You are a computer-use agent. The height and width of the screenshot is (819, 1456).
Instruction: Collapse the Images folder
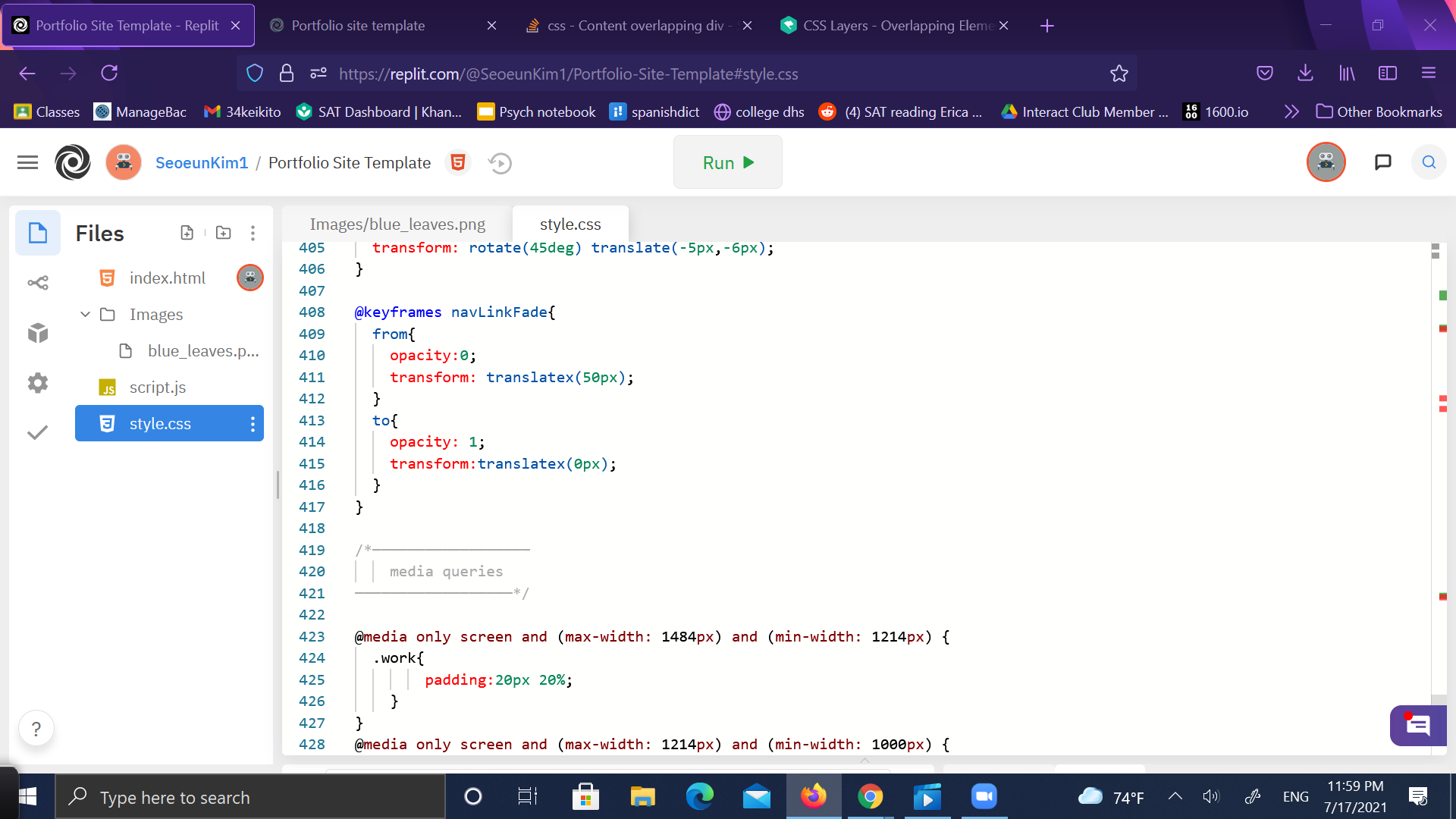pos(85,314)
